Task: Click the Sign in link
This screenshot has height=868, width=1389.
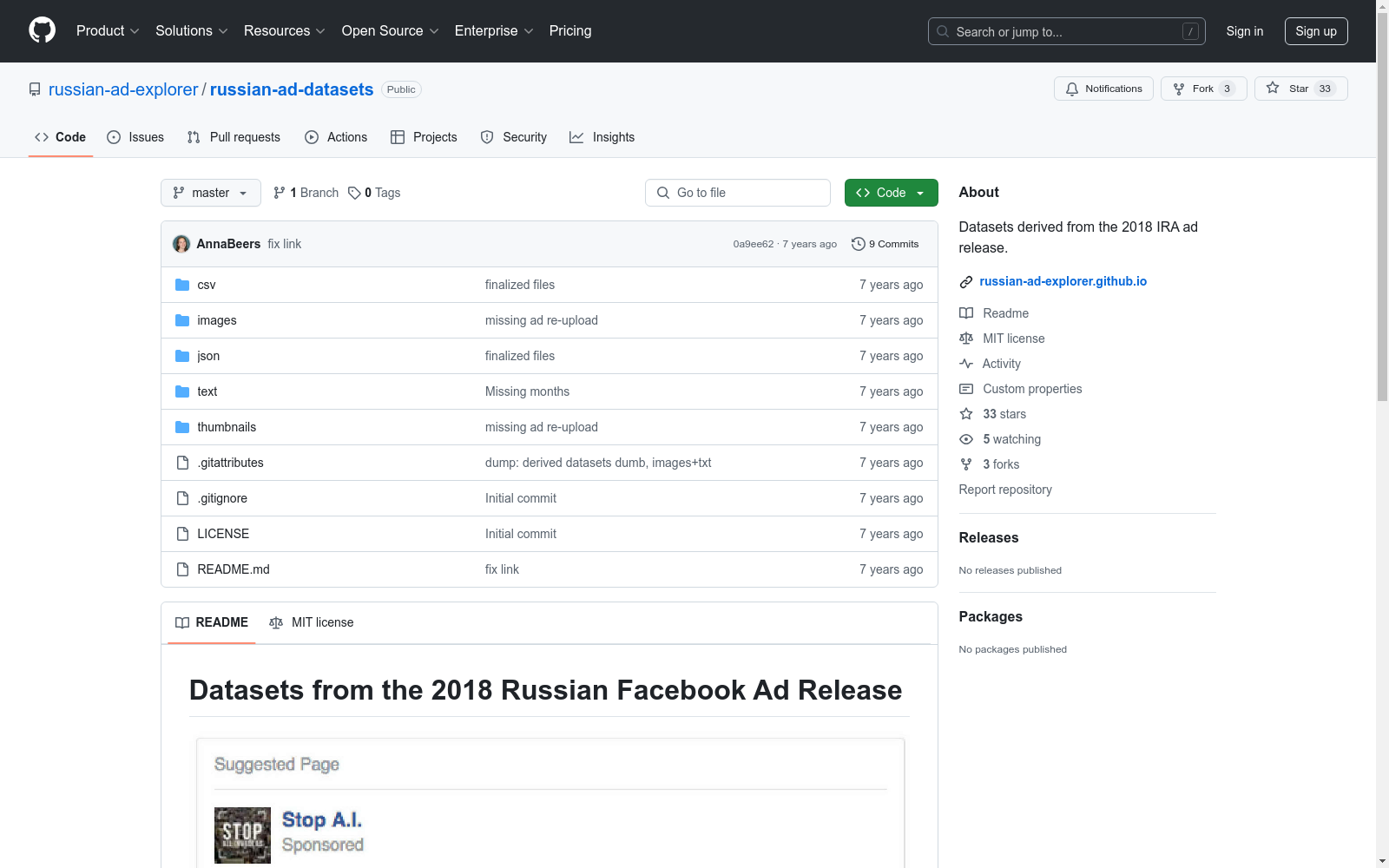Action: [x=1245, y=31]
